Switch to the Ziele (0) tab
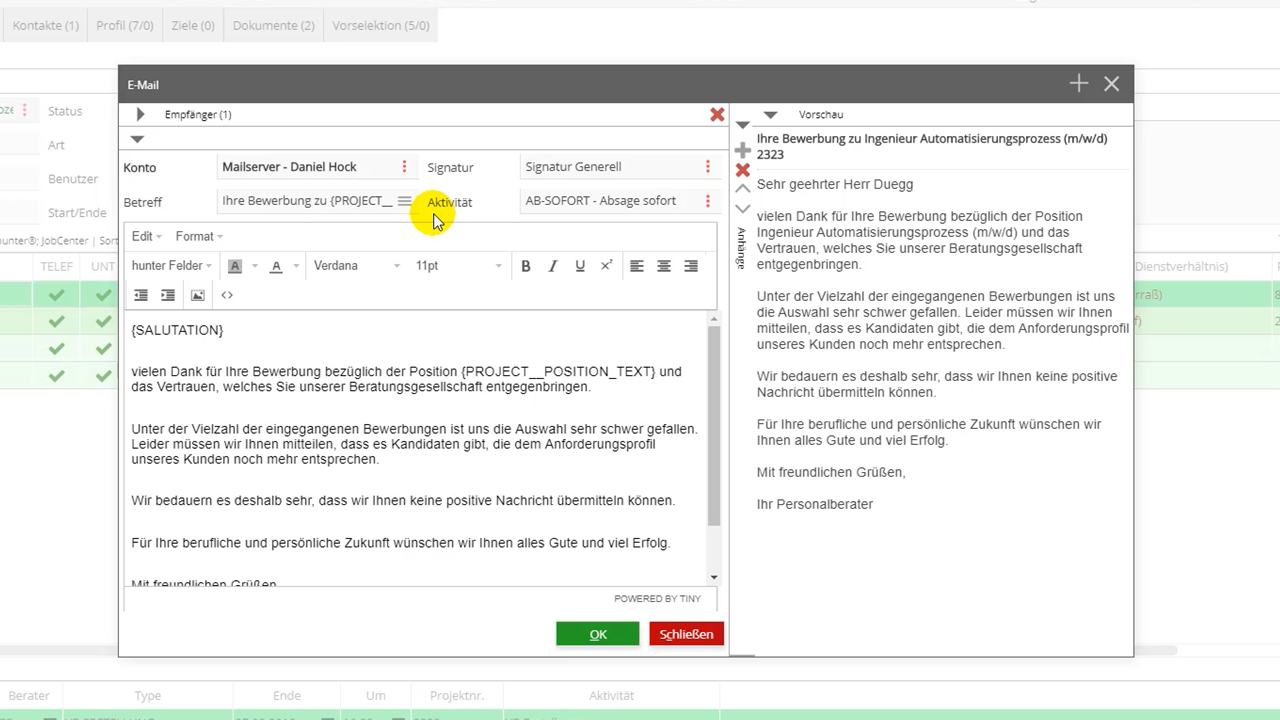This screenshot has width=1280, height=720. click(194, 25)
